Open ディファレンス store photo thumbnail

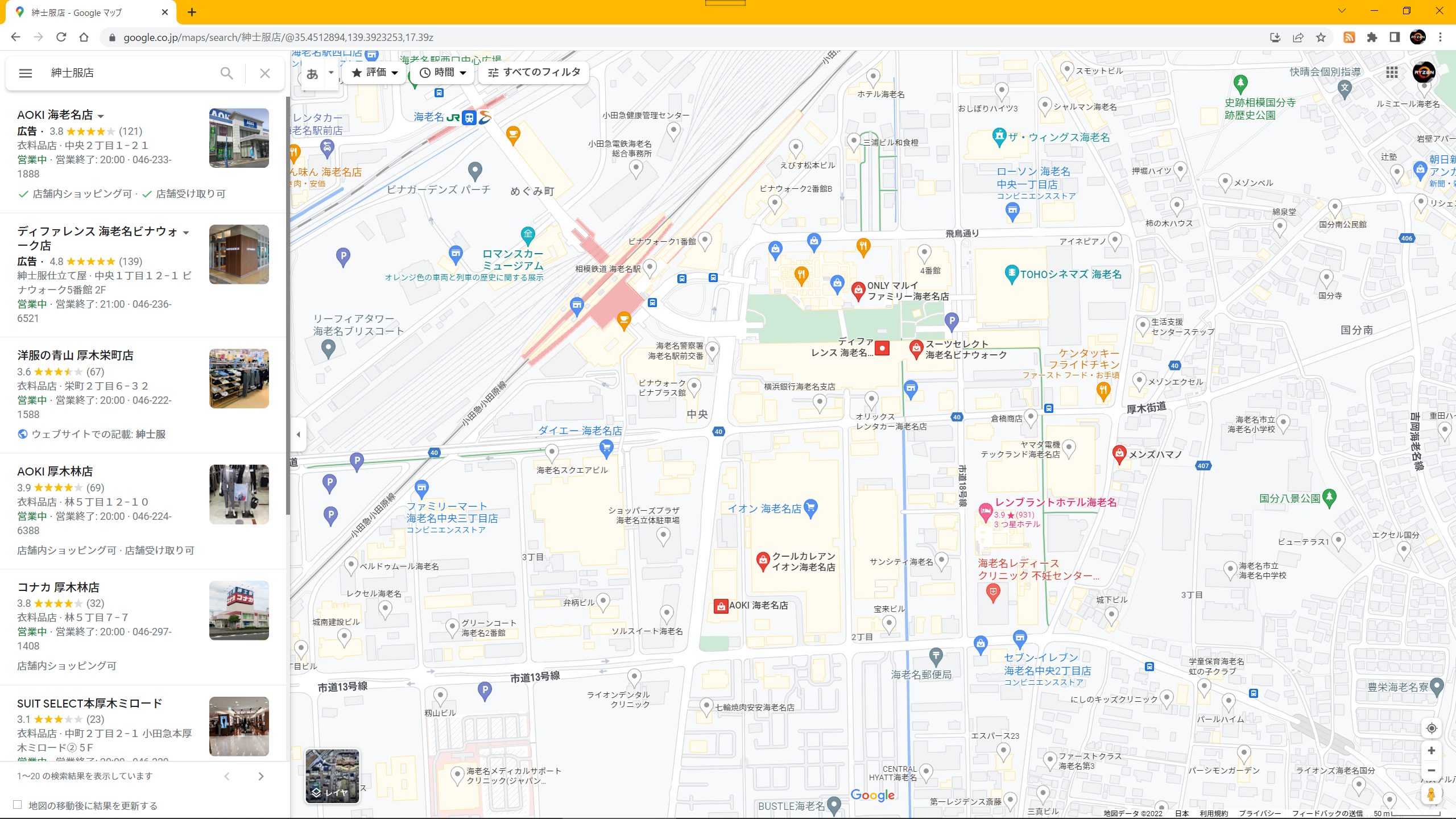tap(239, 254)
